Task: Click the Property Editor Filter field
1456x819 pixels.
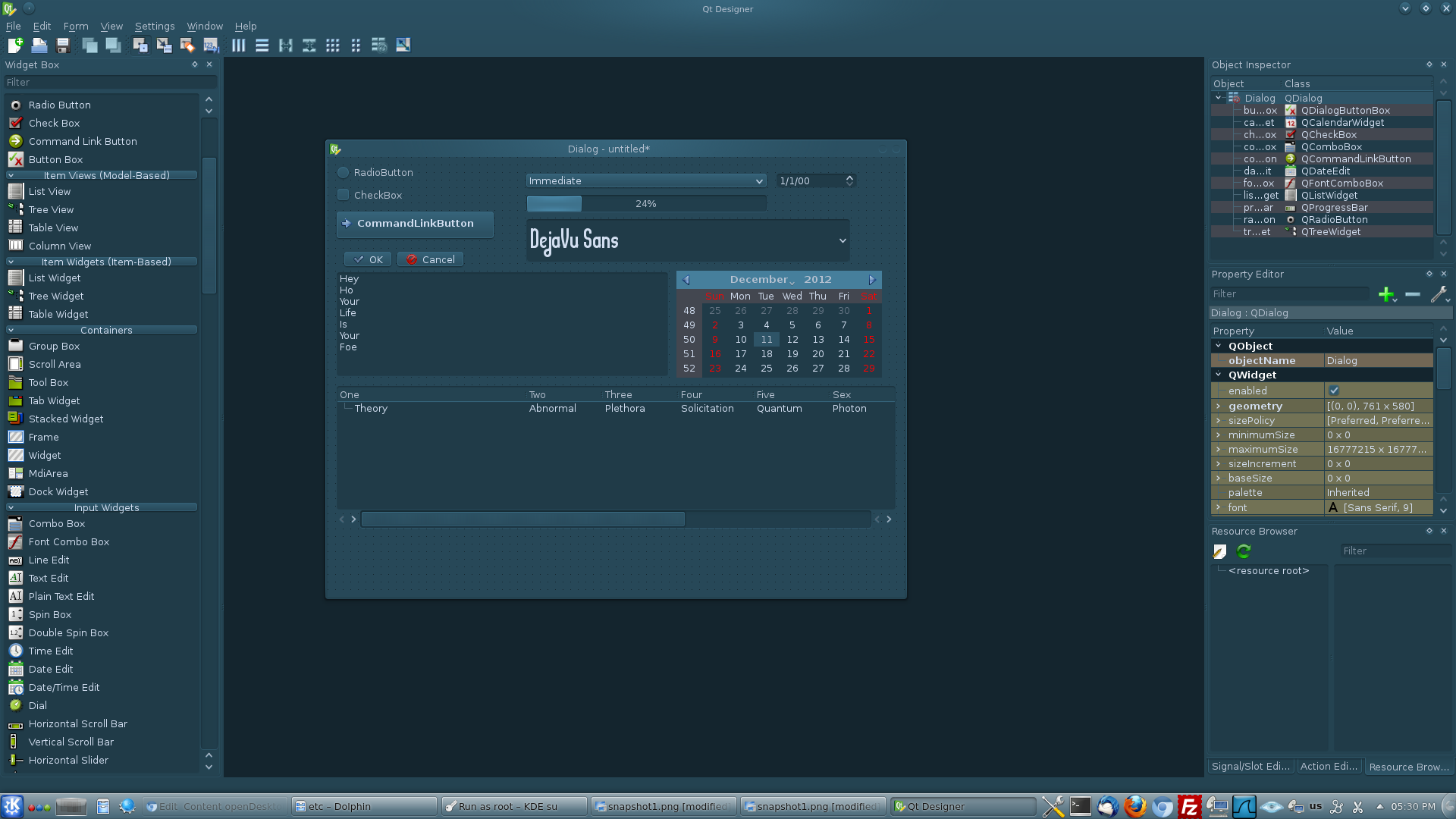Action: tap(1291, 294)
